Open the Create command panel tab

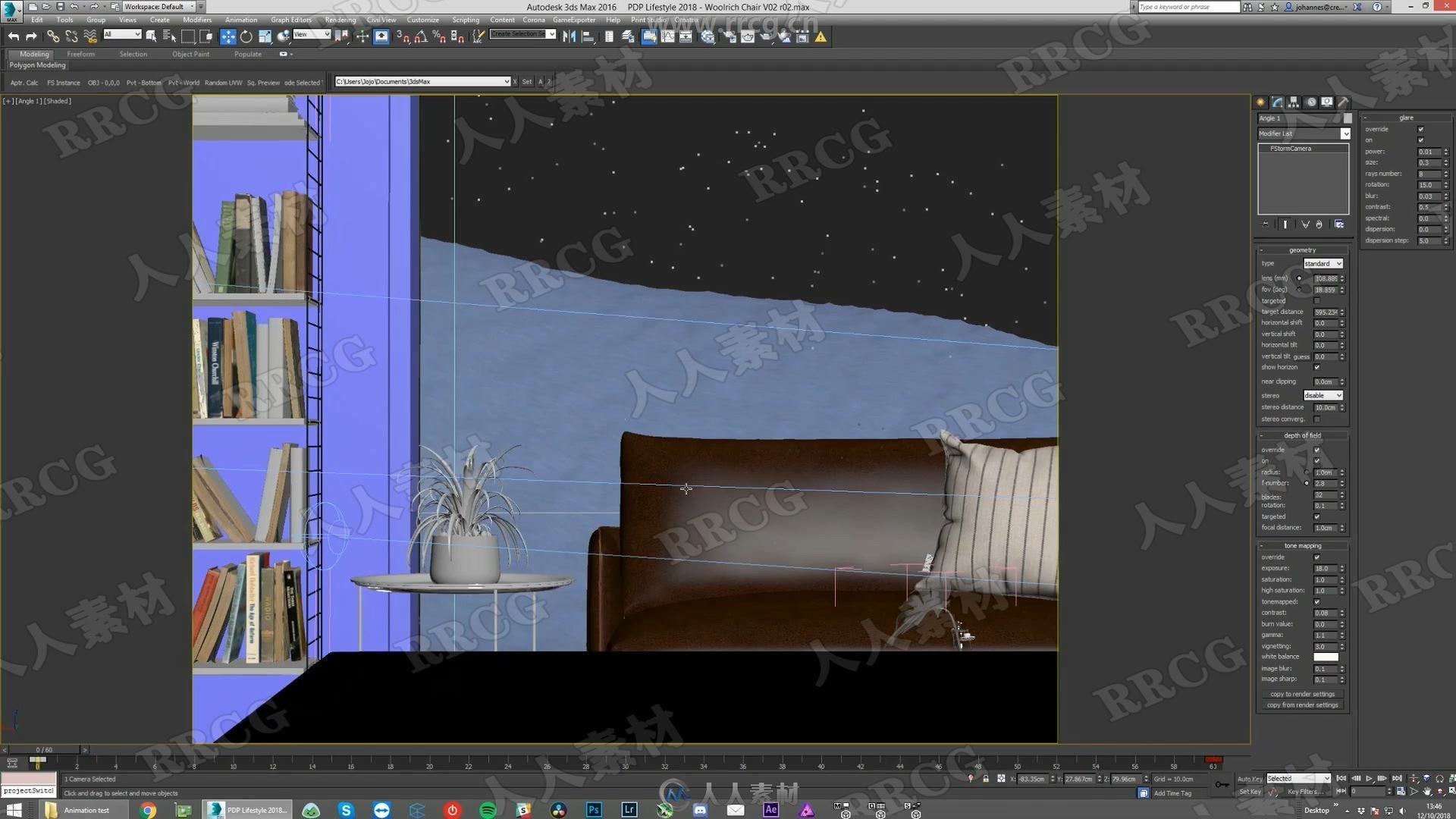[1260, 102]
